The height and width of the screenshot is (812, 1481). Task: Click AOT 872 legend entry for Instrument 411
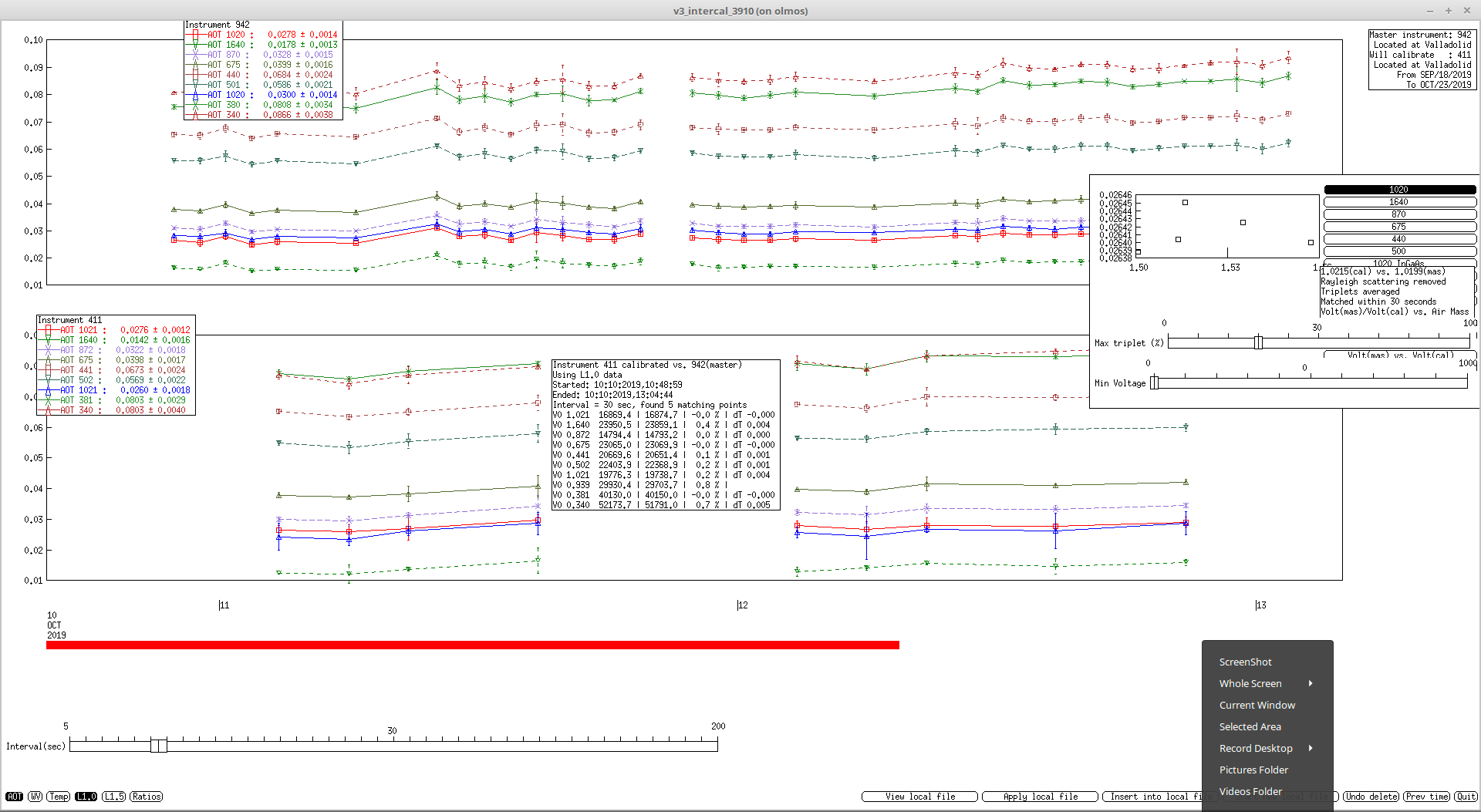coord(115,350)
